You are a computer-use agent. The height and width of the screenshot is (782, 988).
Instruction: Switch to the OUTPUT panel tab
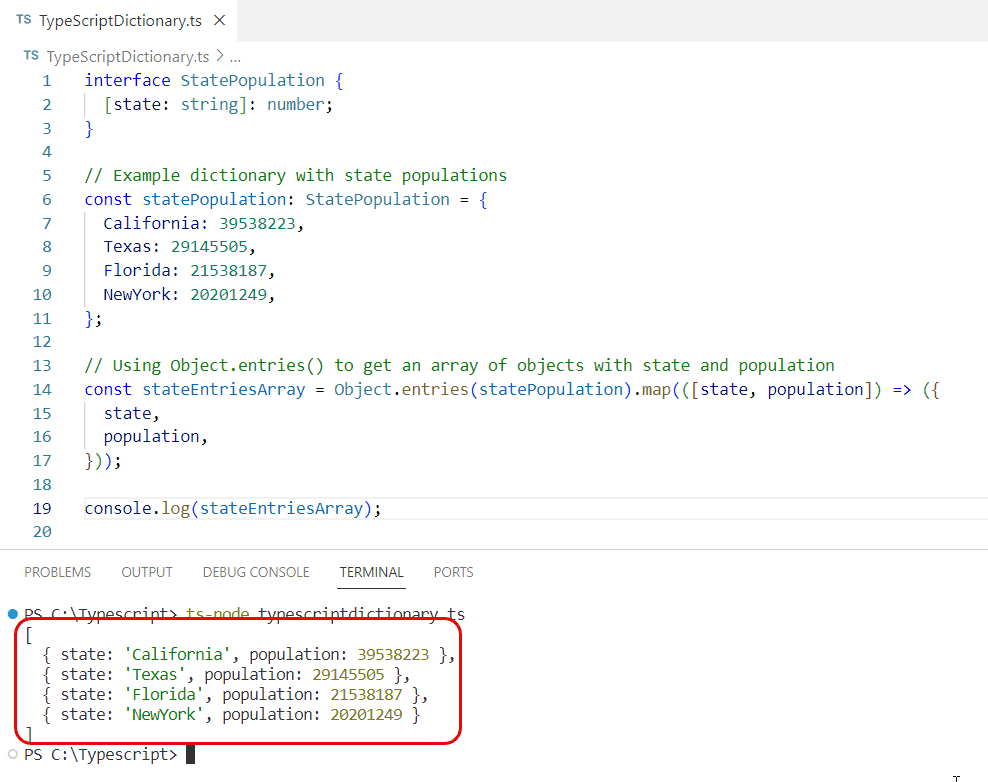147,572
